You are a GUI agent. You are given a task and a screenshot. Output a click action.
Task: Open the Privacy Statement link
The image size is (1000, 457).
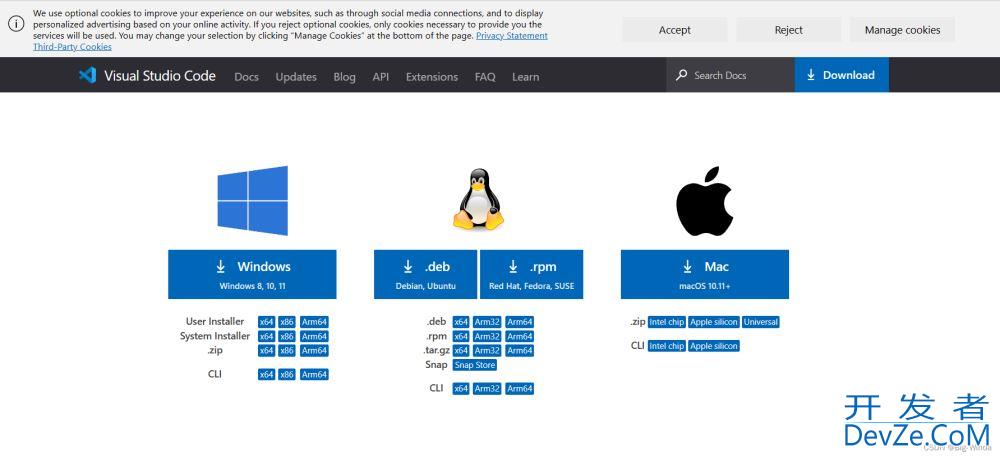(x=511, y=36)
